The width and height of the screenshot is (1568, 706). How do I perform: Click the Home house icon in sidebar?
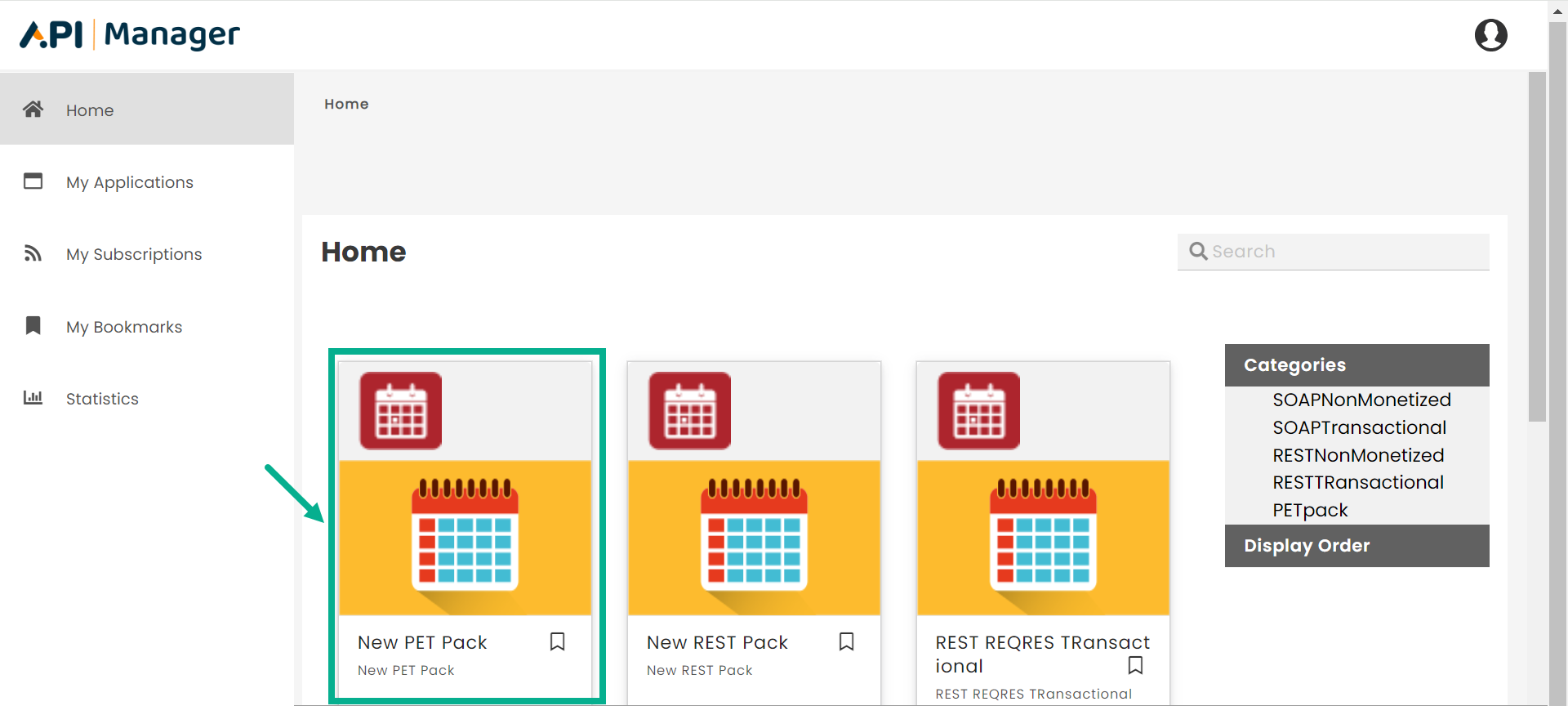tap(33, 109)
